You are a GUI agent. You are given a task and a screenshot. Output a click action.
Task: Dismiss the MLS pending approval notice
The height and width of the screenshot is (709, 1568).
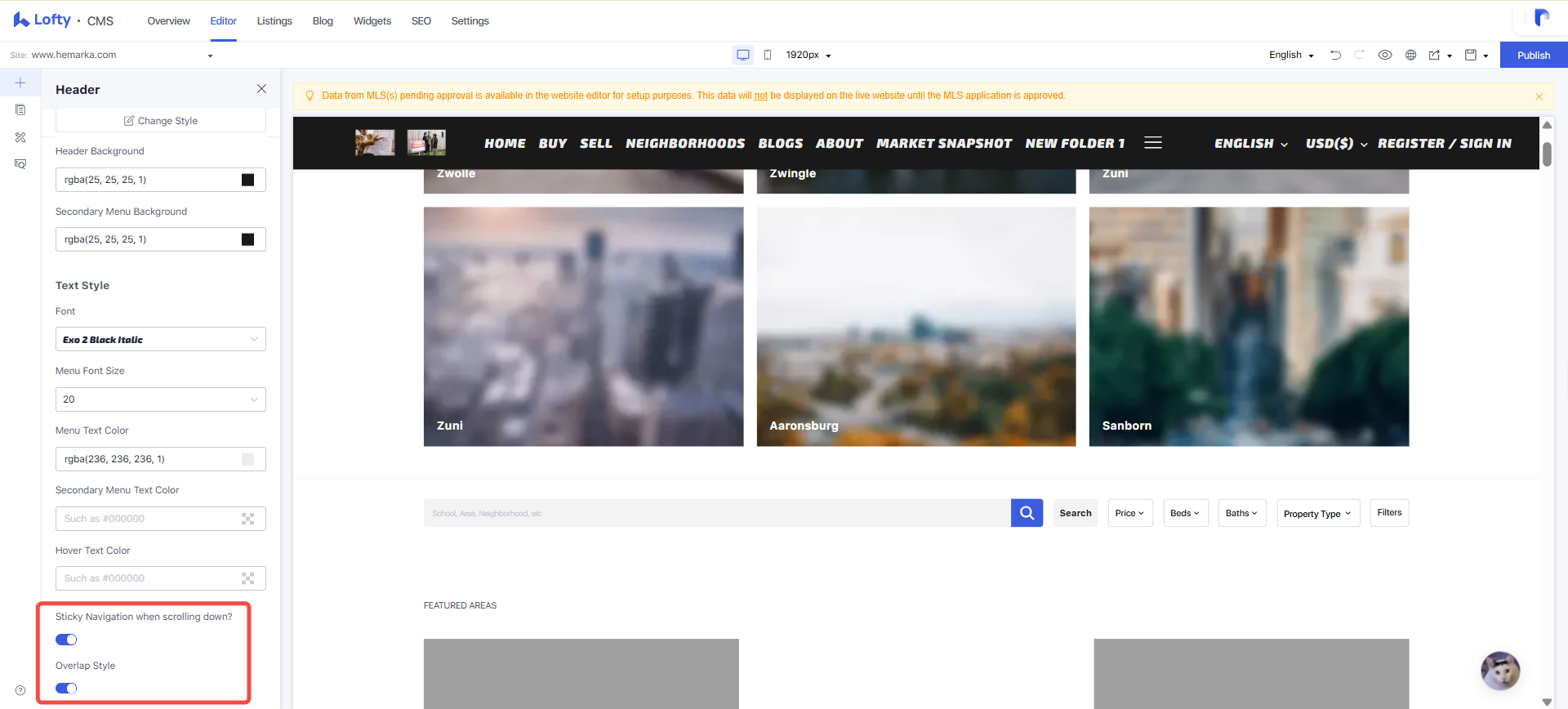(1539, 96)
